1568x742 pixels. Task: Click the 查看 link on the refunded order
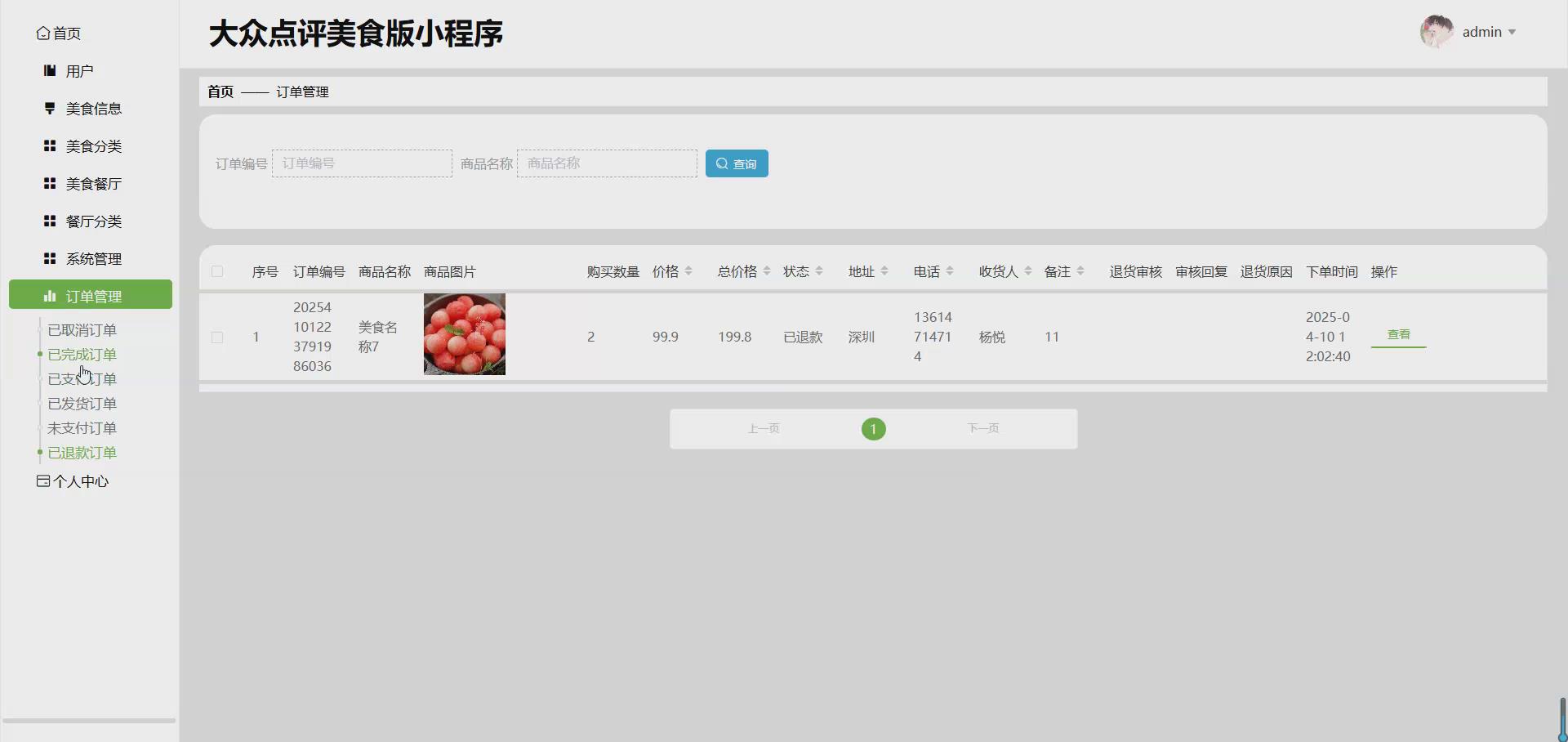click(x=1398, y=334)
